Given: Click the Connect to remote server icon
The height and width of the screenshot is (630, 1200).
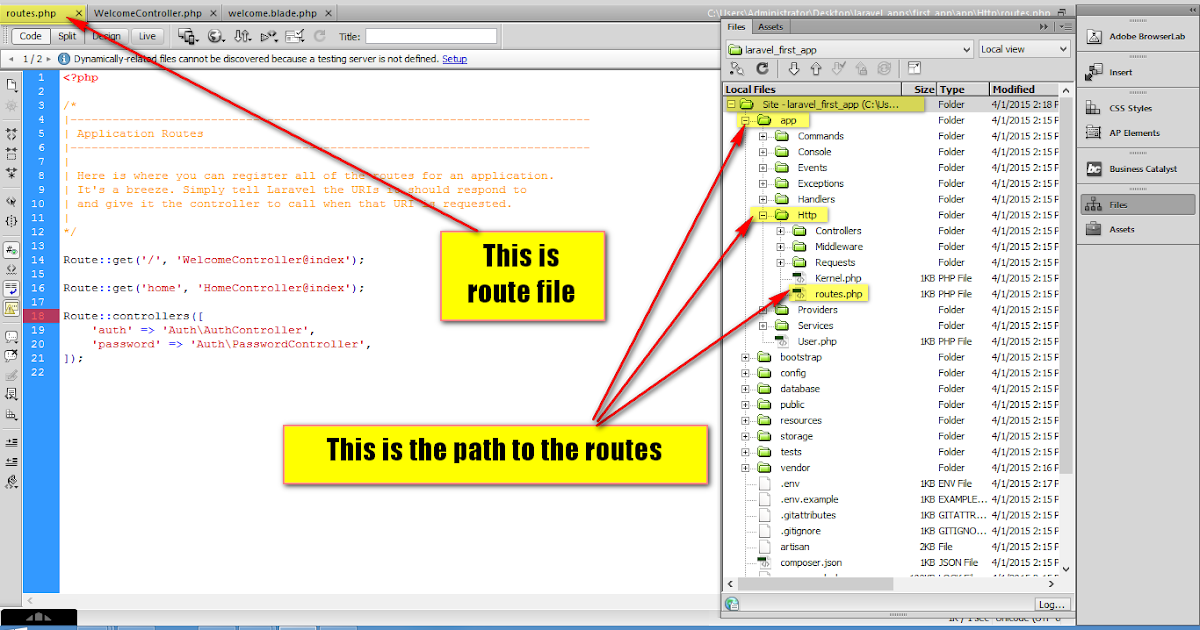Looking at the screenshot, I should pos(737,68).
